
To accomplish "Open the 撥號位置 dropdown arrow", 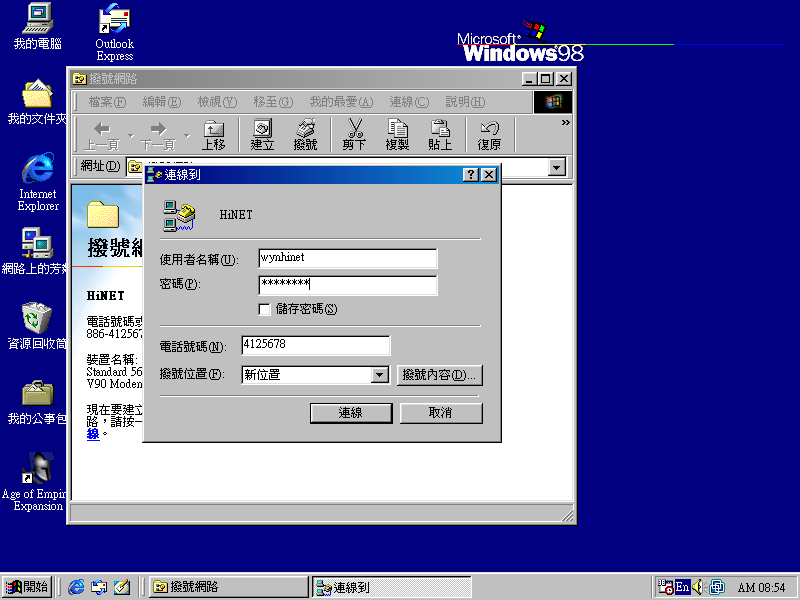I will coord(379,375).
